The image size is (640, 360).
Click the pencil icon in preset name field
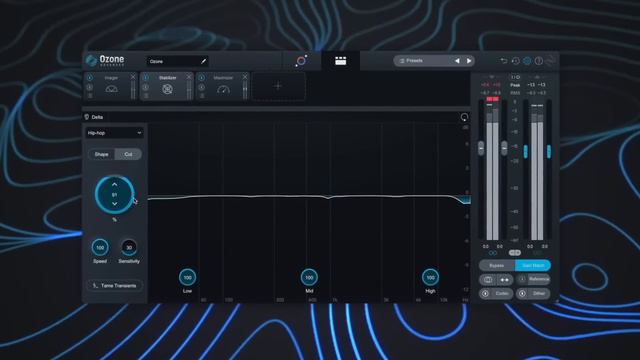click(203, 62)
